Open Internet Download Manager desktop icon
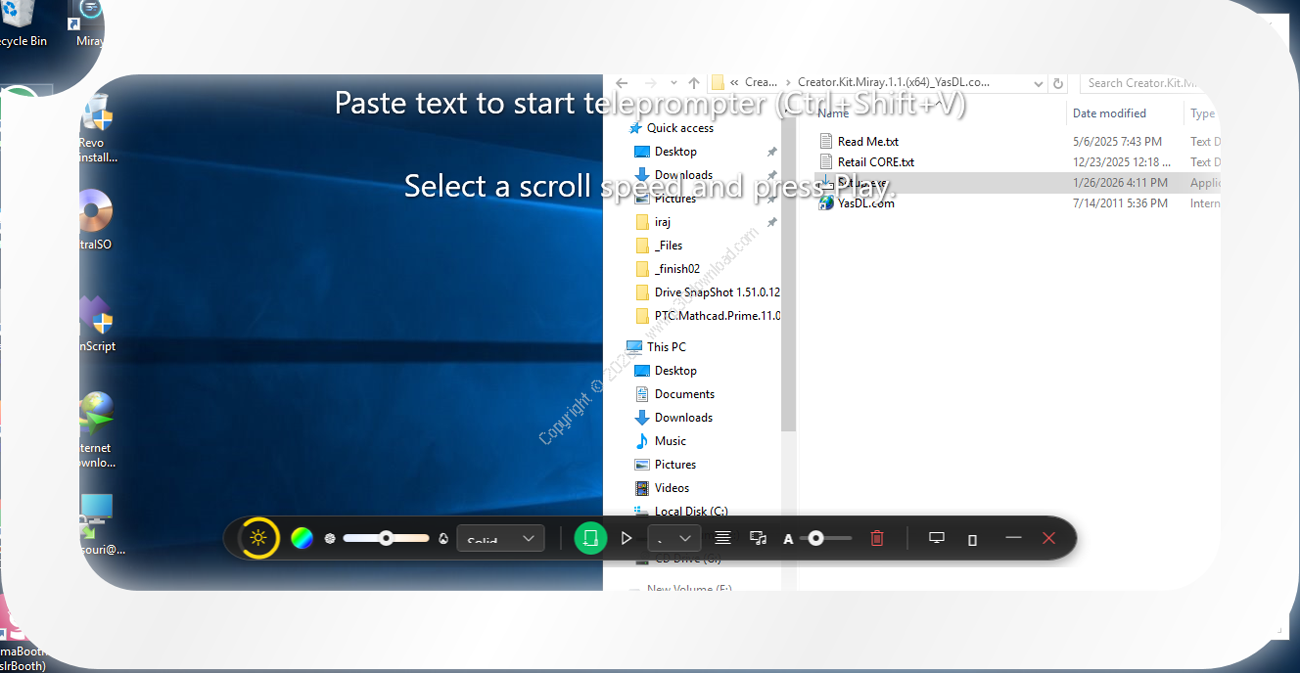Image resolution: width=1300 pixels, height=673 pixels. pyautogui.click(x=96, y=431)
